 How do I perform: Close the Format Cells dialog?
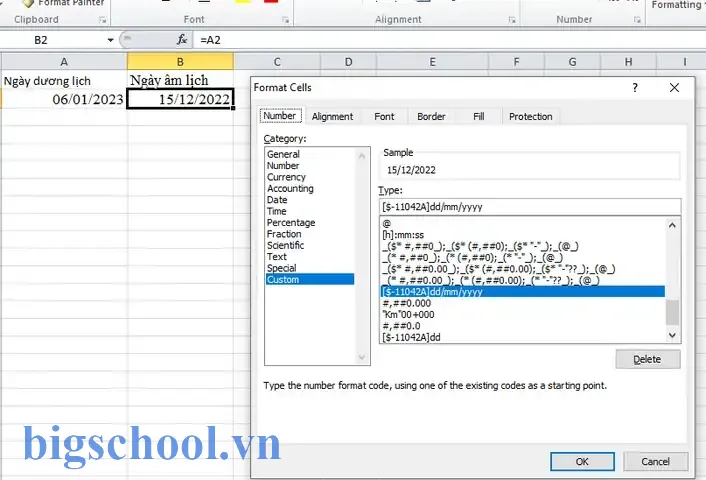674,87
